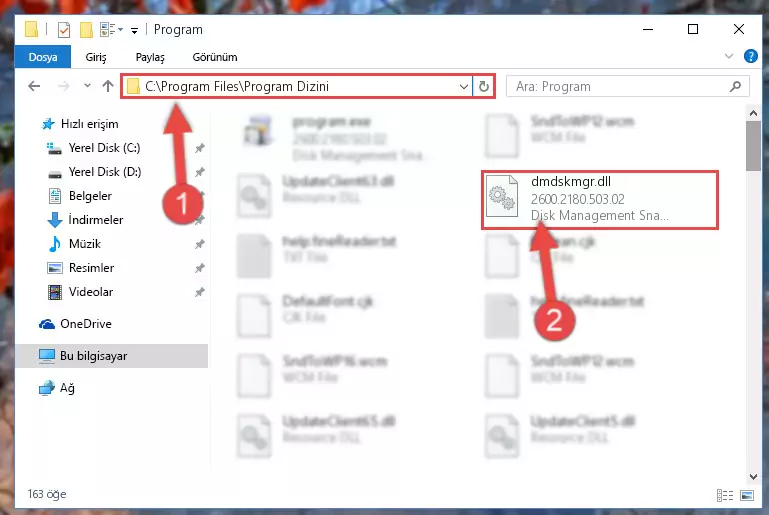The image size is (769, 515).
Task: Expand the ribbon with the chevron
Action: 729,56
